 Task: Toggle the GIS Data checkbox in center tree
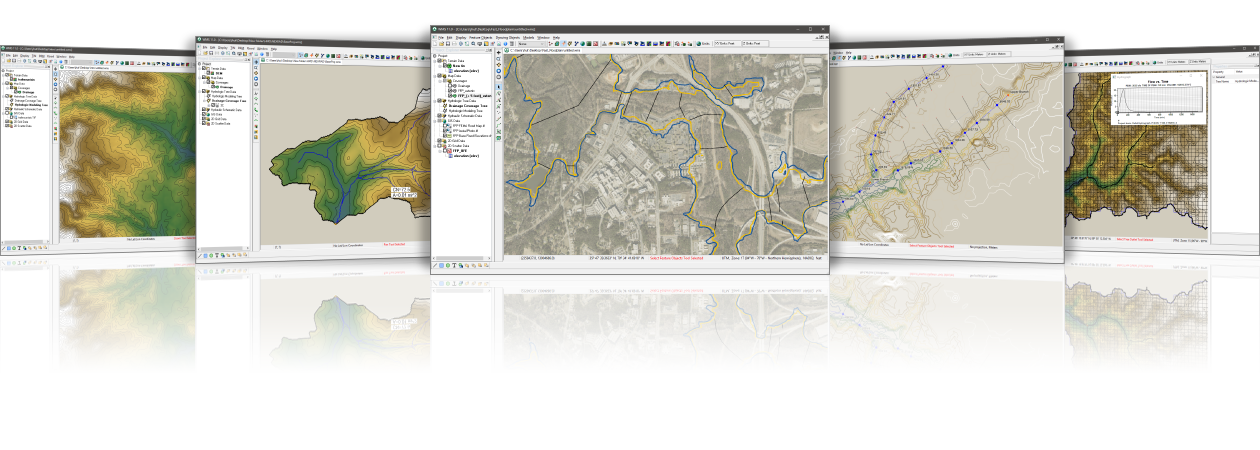[439, 121]
